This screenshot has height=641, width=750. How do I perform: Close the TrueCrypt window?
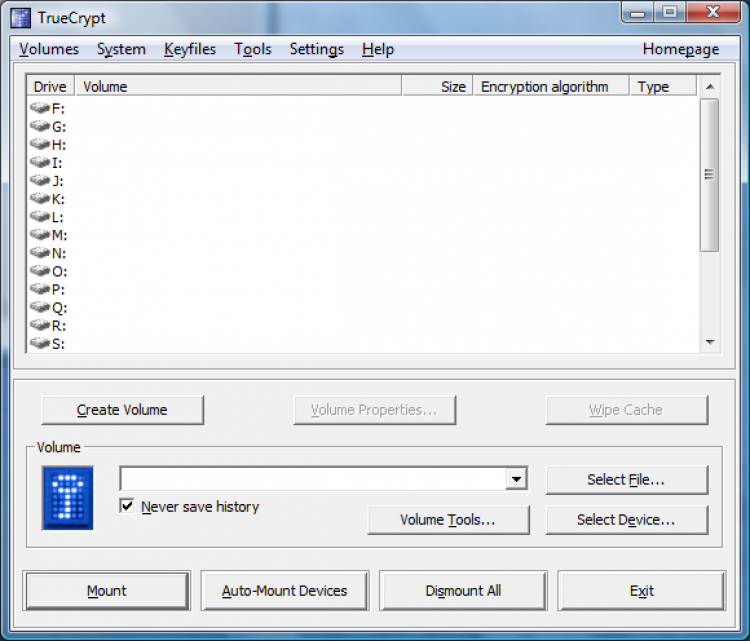click(713, 12)
